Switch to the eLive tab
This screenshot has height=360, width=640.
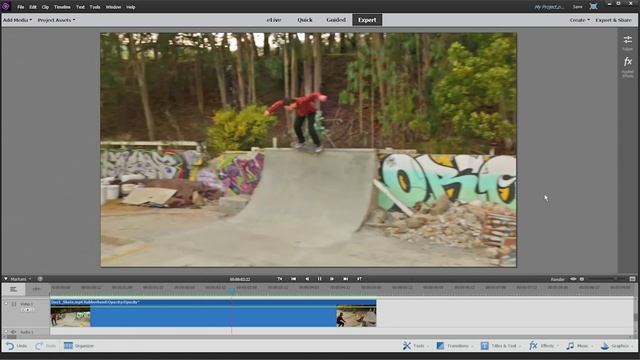coord(274,20)
